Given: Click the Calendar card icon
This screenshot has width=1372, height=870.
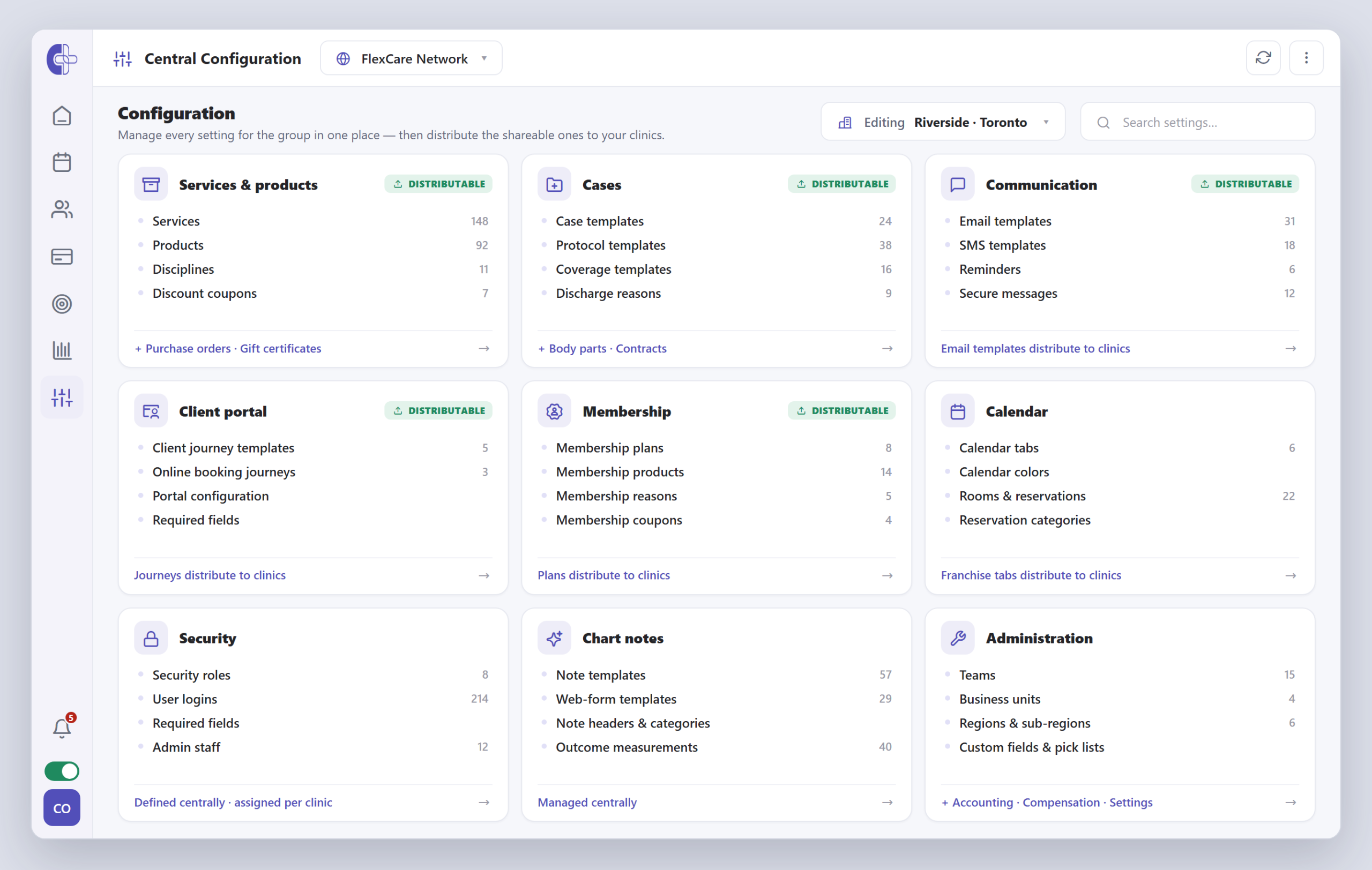Looking at the screenshot, I should pos(958,411).
